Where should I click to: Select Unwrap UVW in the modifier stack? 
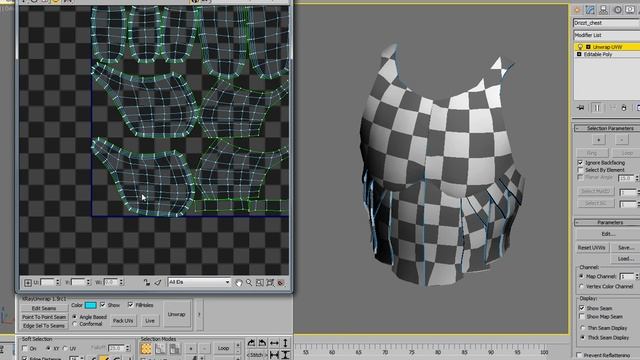pos(607,47)
